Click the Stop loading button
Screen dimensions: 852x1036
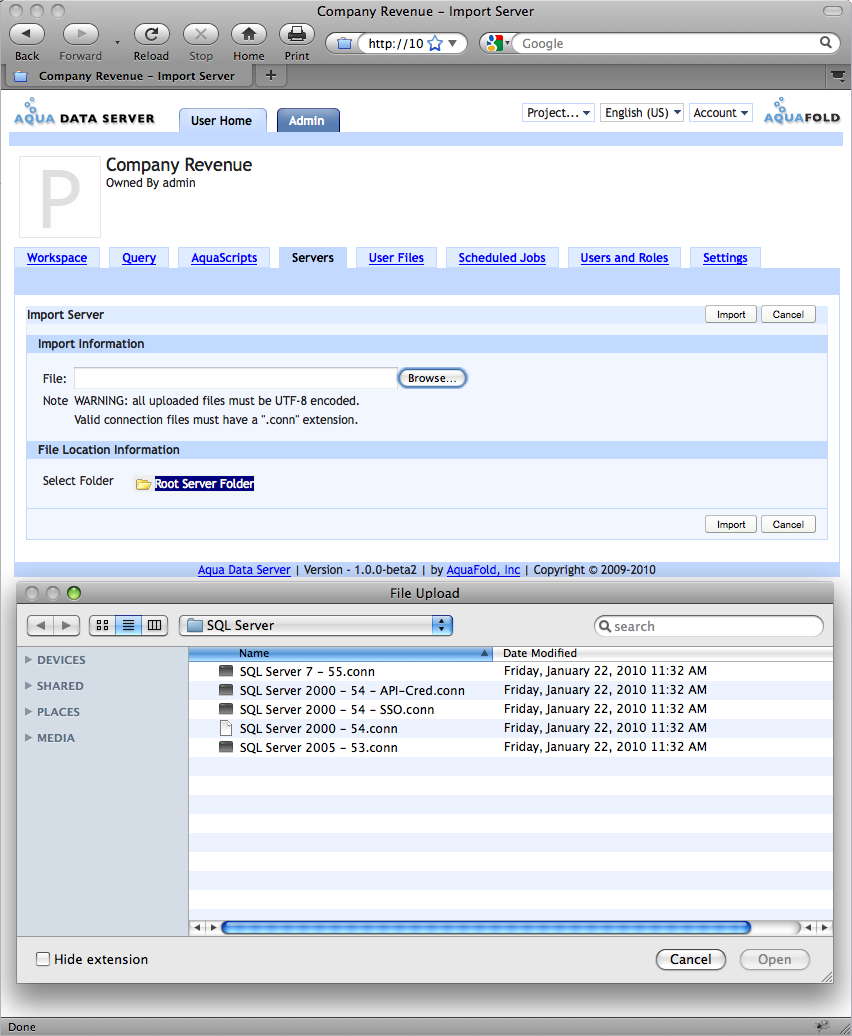201,34
